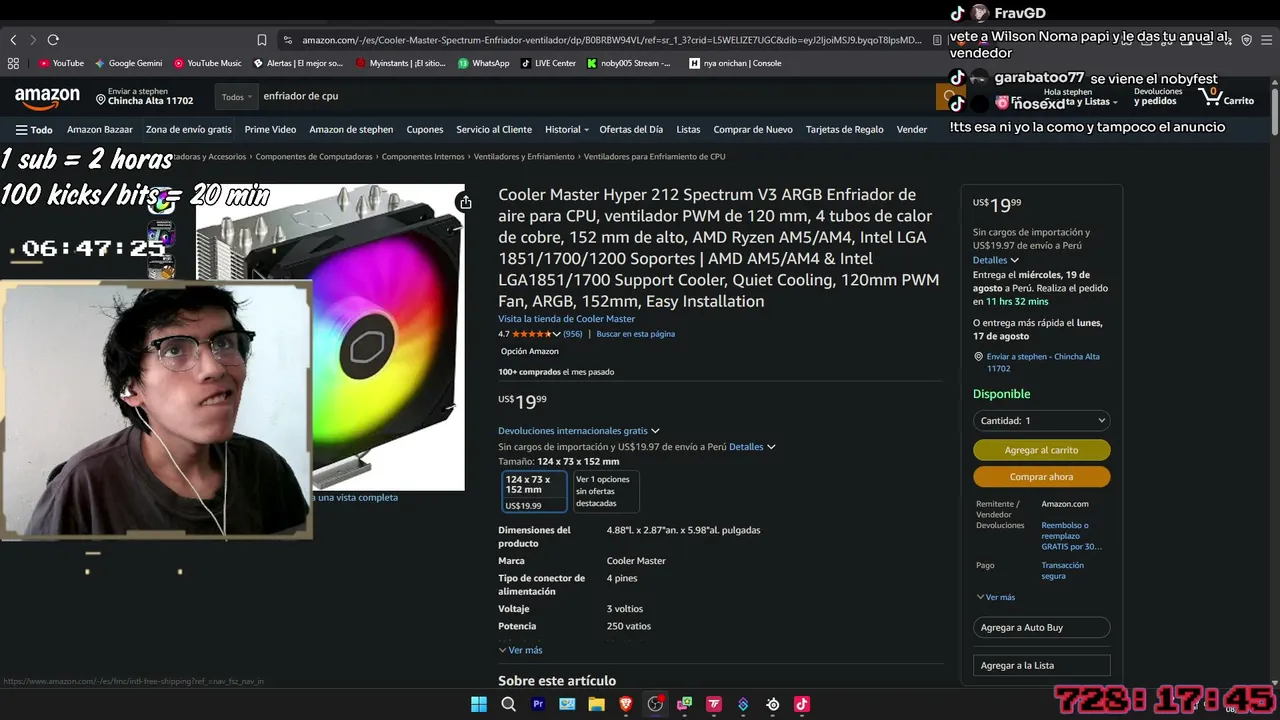Bookmark this page with the bookmark icon
Viewport: 1280px width, 720px height.
point(262,40)
